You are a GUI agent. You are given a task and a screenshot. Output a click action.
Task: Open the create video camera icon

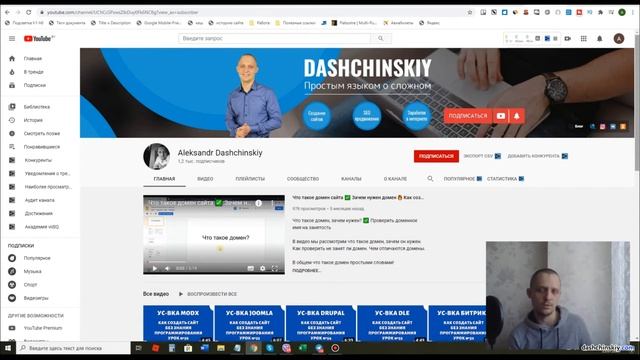tap(567, 38)
